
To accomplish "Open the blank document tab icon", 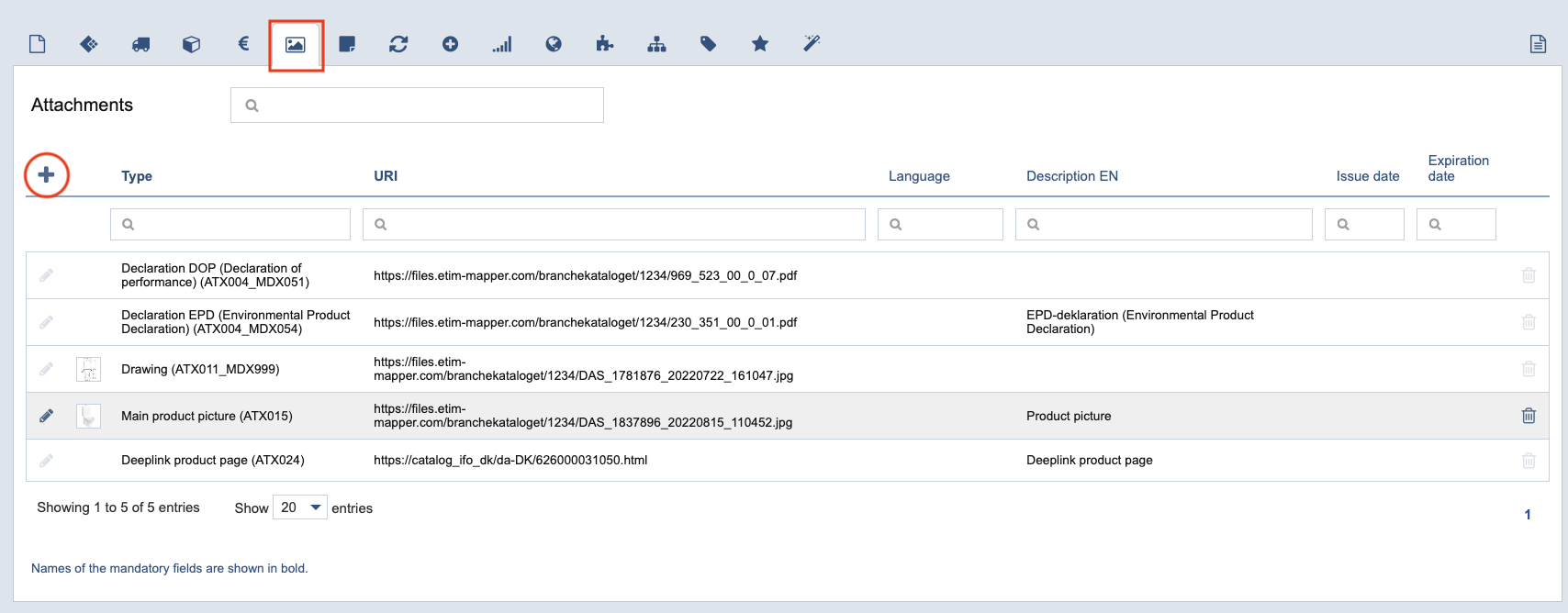I will pos(38,44).
